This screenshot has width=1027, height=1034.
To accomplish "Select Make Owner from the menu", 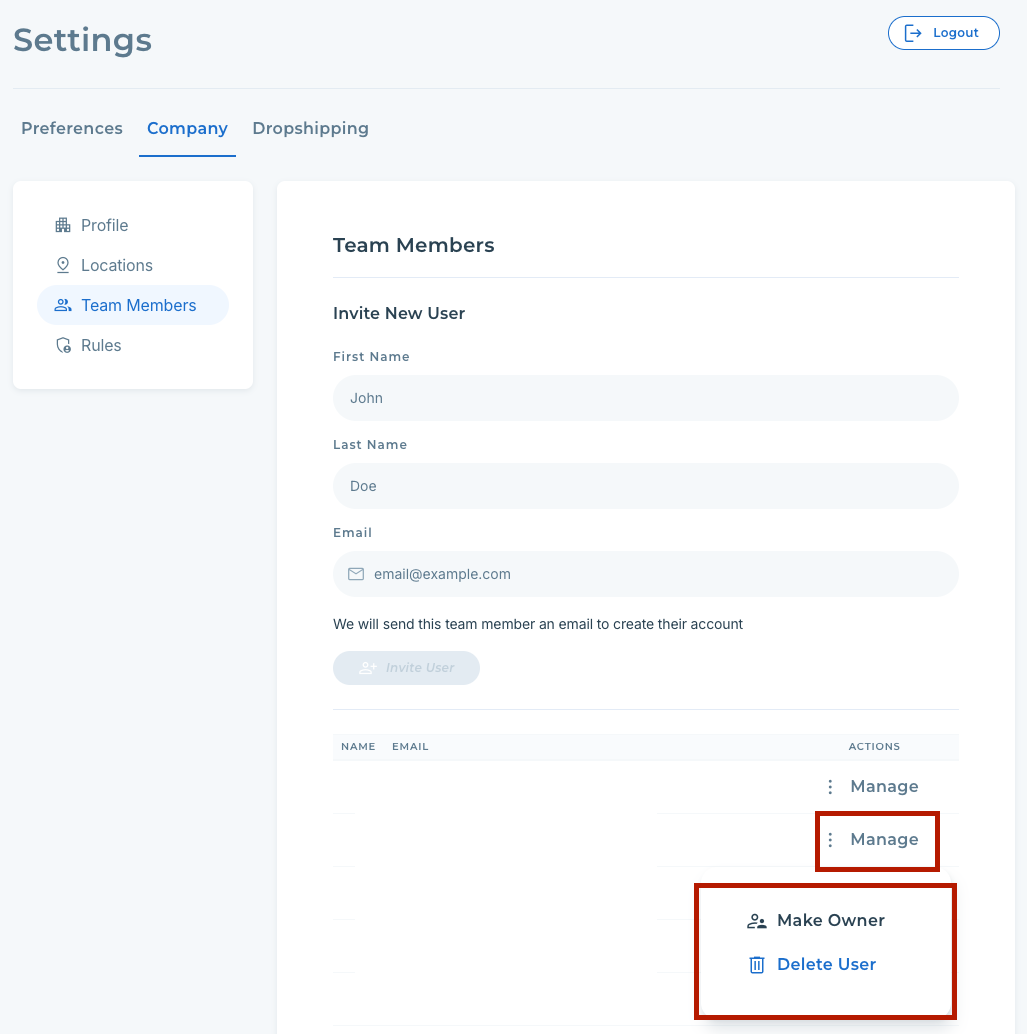I will pos(830,921).
